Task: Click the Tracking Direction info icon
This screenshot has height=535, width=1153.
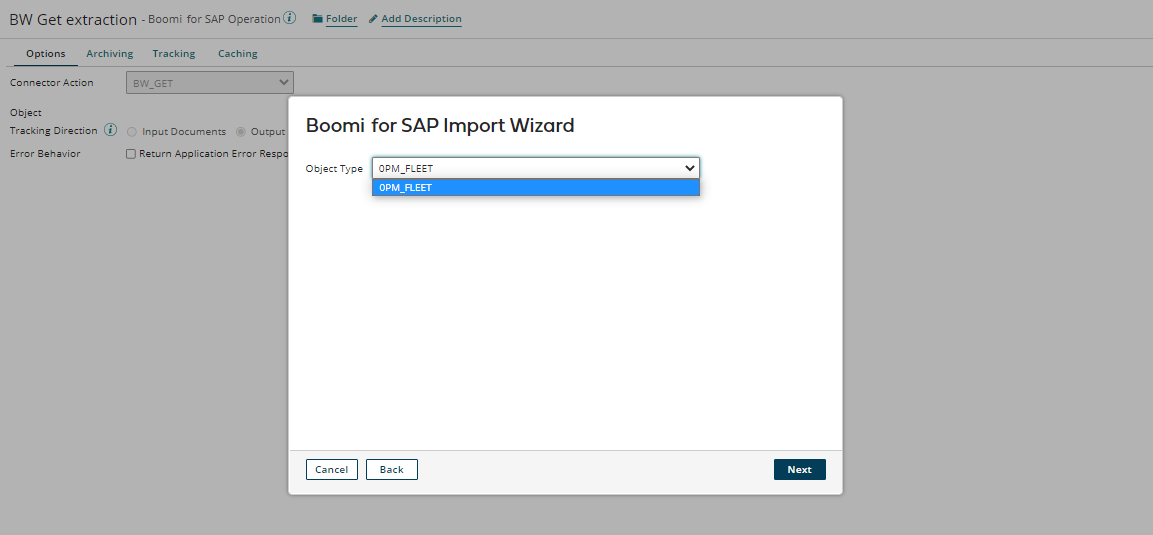Action: (111, 131)
